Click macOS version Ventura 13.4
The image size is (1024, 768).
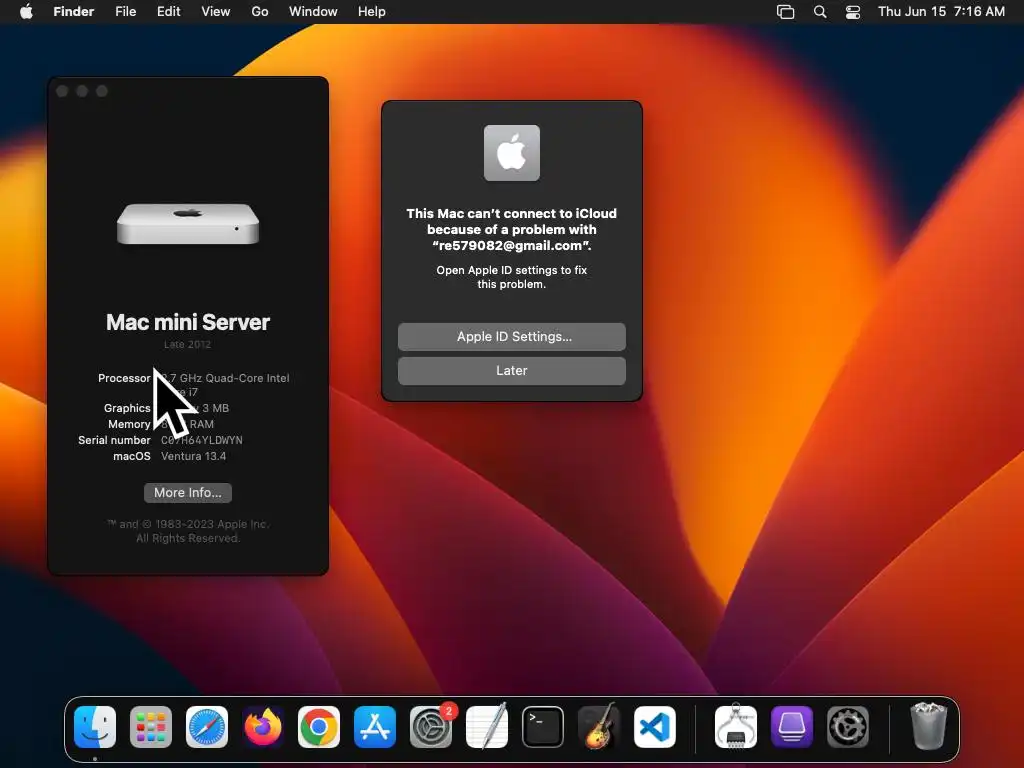(x=193, y=456)
